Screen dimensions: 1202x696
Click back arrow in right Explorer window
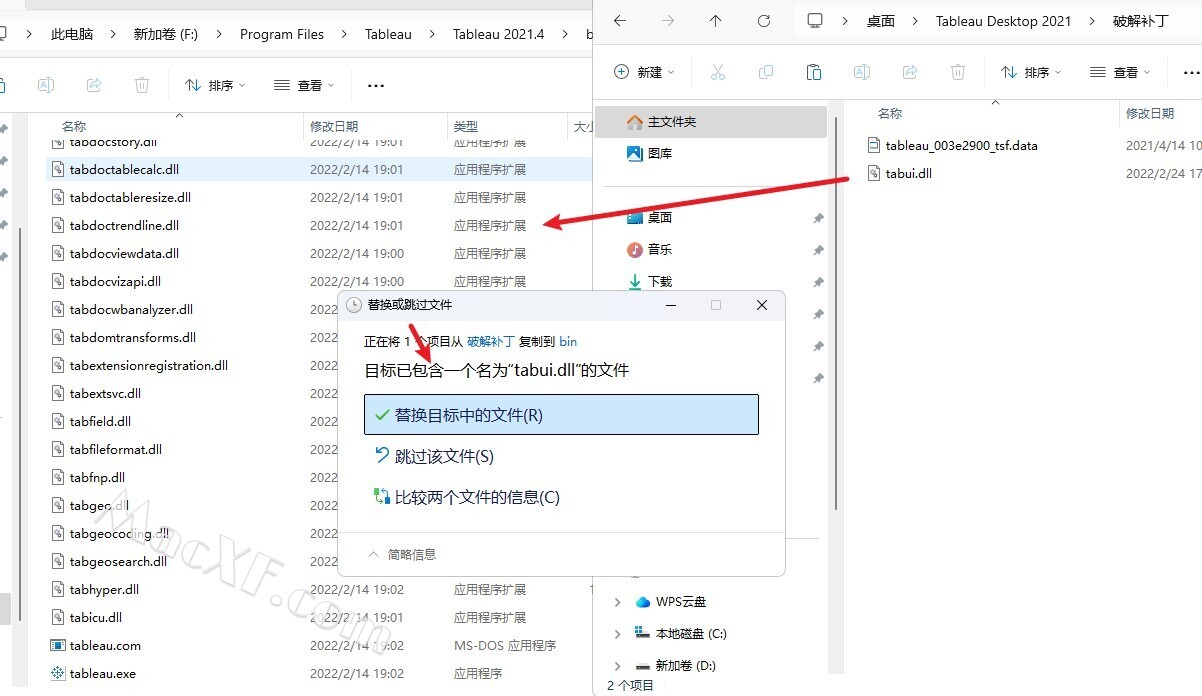620,21
